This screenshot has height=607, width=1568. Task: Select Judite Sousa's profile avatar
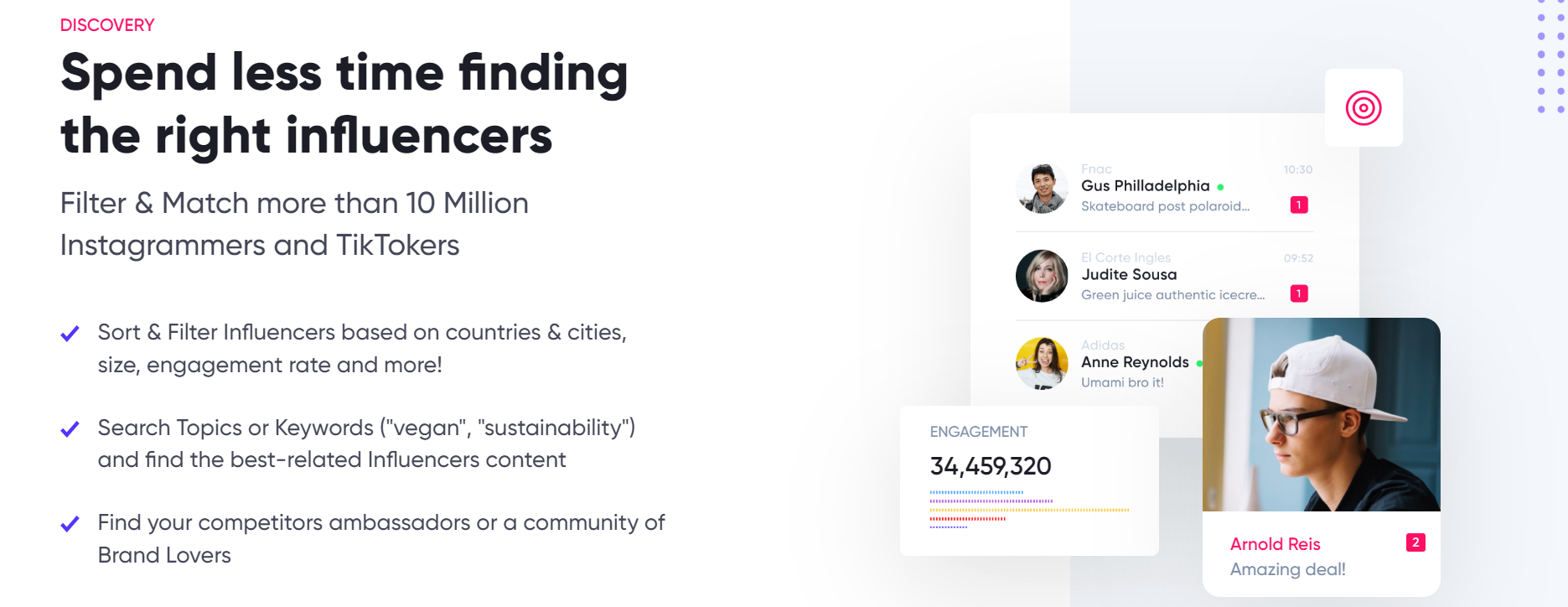pos(1042,276)
